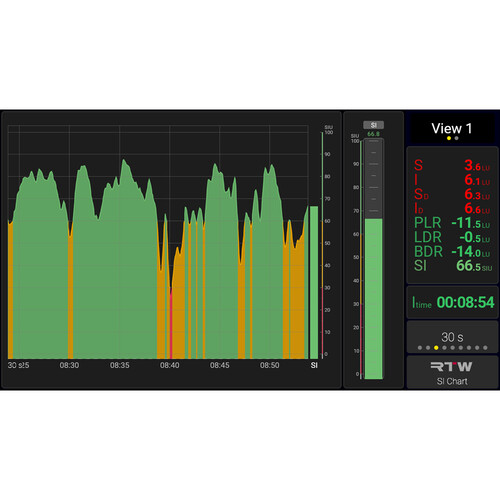Tap the SI label below the chart bar

[x=314, y=365]
